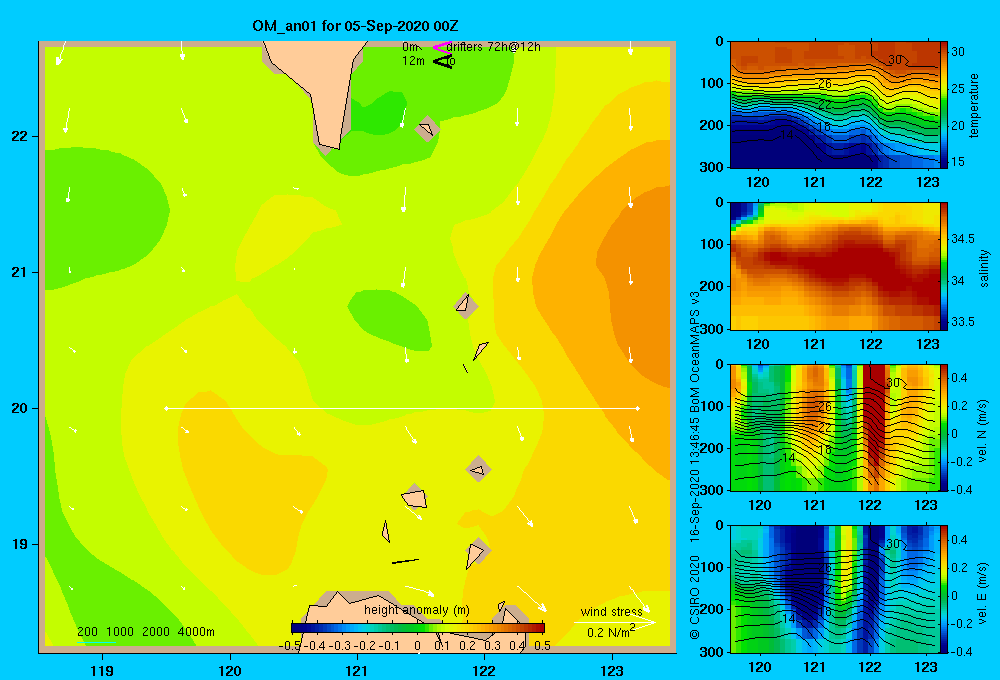Click the '0.5' tick at height anomaly bar end
The width and height of the screenshot is (1000, 680).
(x=543, y=646)
